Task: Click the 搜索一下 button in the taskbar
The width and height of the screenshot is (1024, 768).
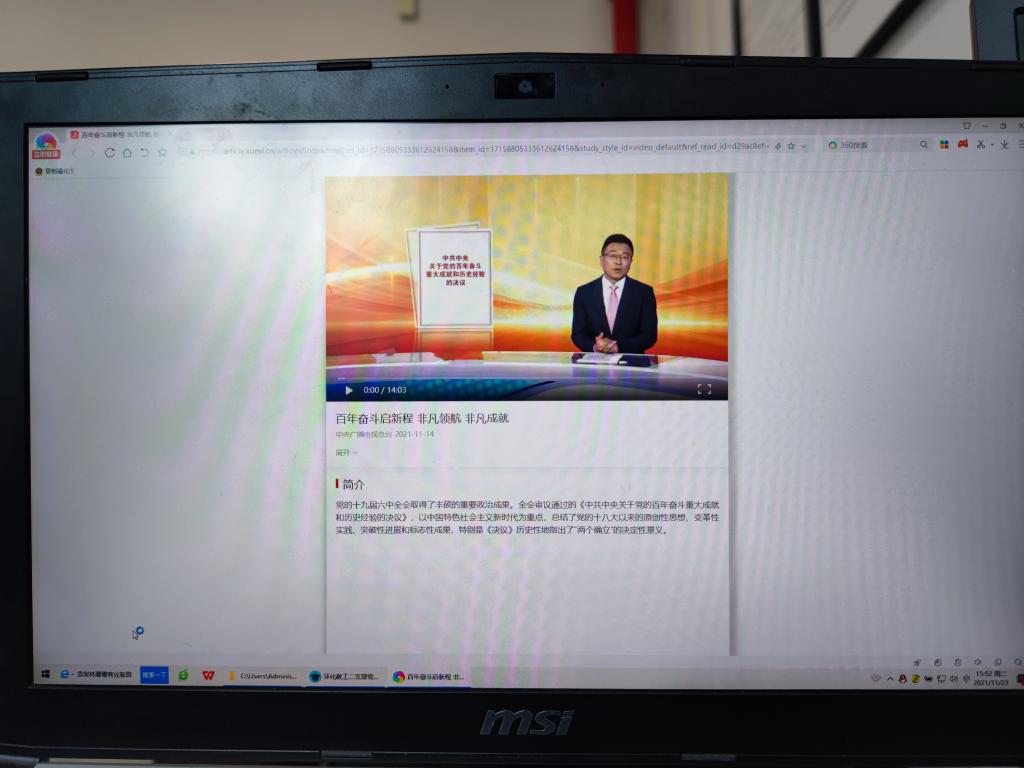Action: 154,675
